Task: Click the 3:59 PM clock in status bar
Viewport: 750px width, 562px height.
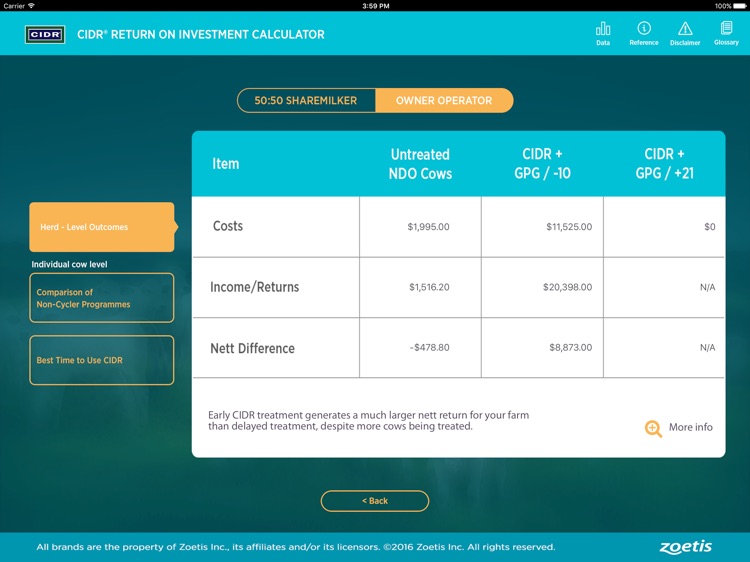Action: point(375,6)
